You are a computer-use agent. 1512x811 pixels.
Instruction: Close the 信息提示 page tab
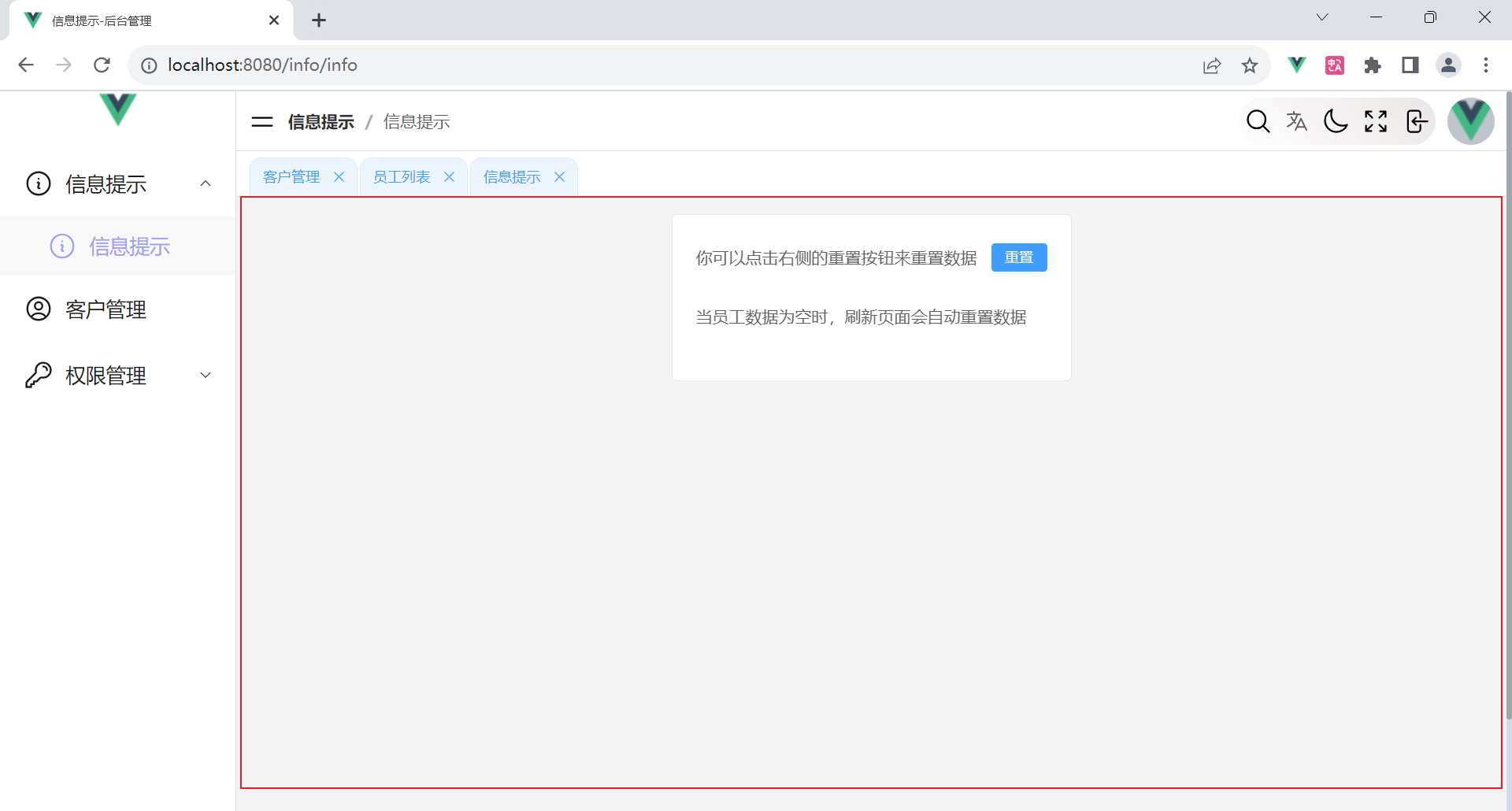coord(560,177)
